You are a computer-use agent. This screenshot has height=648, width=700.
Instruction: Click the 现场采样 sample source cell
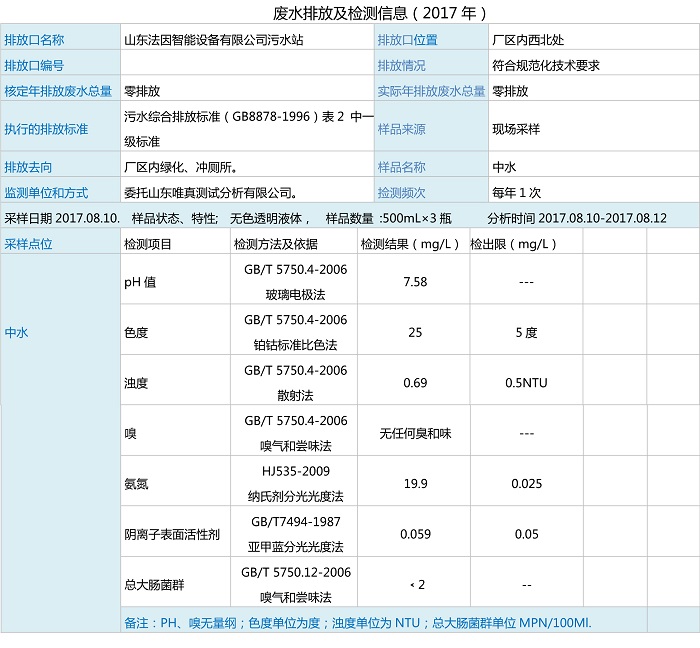tap(516, 129)
